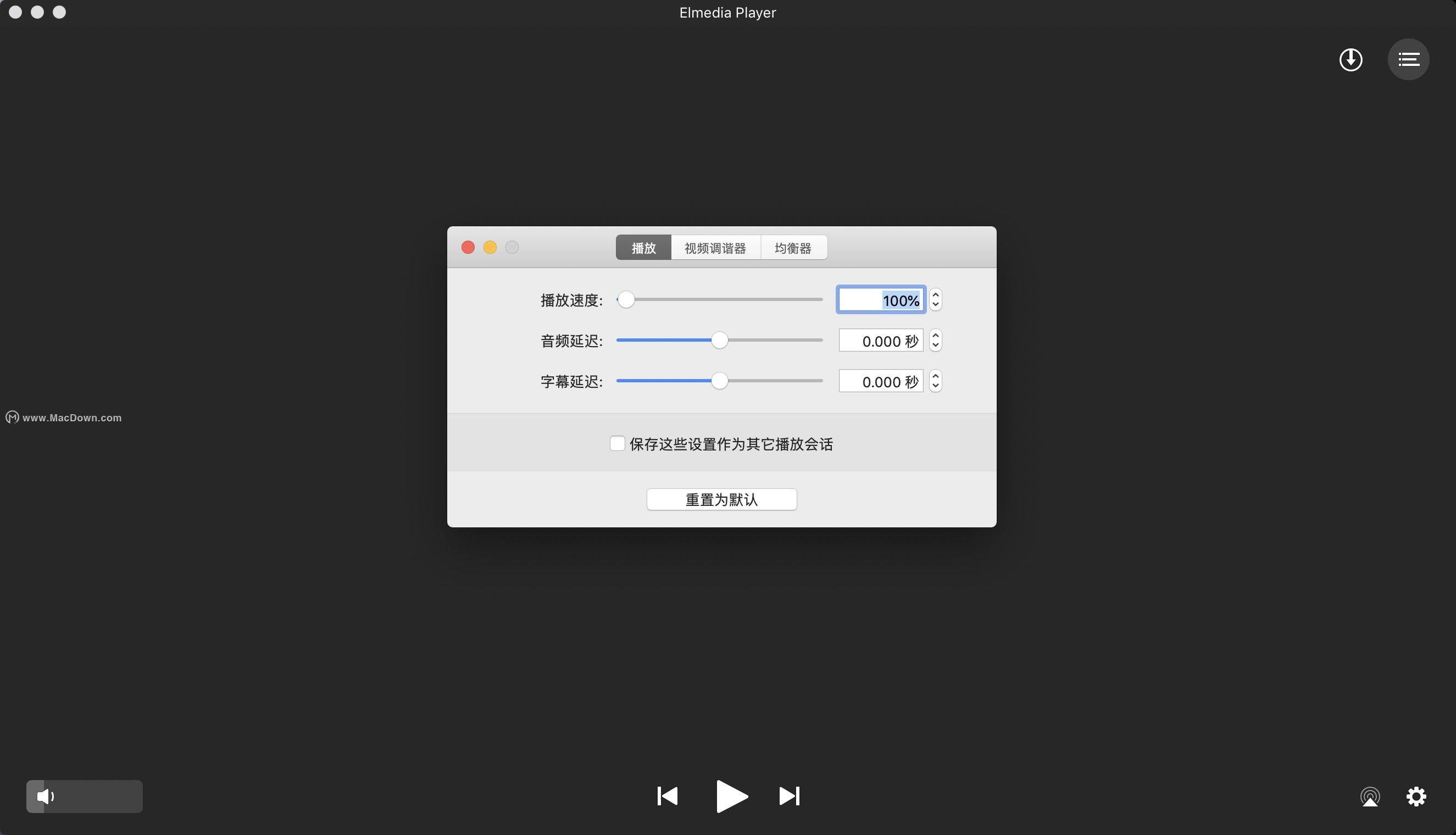Skip to previous track

point(668,796)
